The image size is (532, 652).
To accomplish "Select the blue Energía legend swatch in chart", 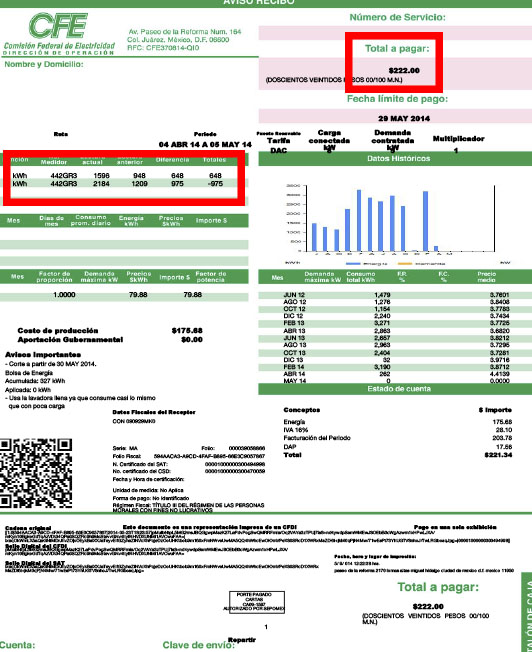I will pos(353,264).
